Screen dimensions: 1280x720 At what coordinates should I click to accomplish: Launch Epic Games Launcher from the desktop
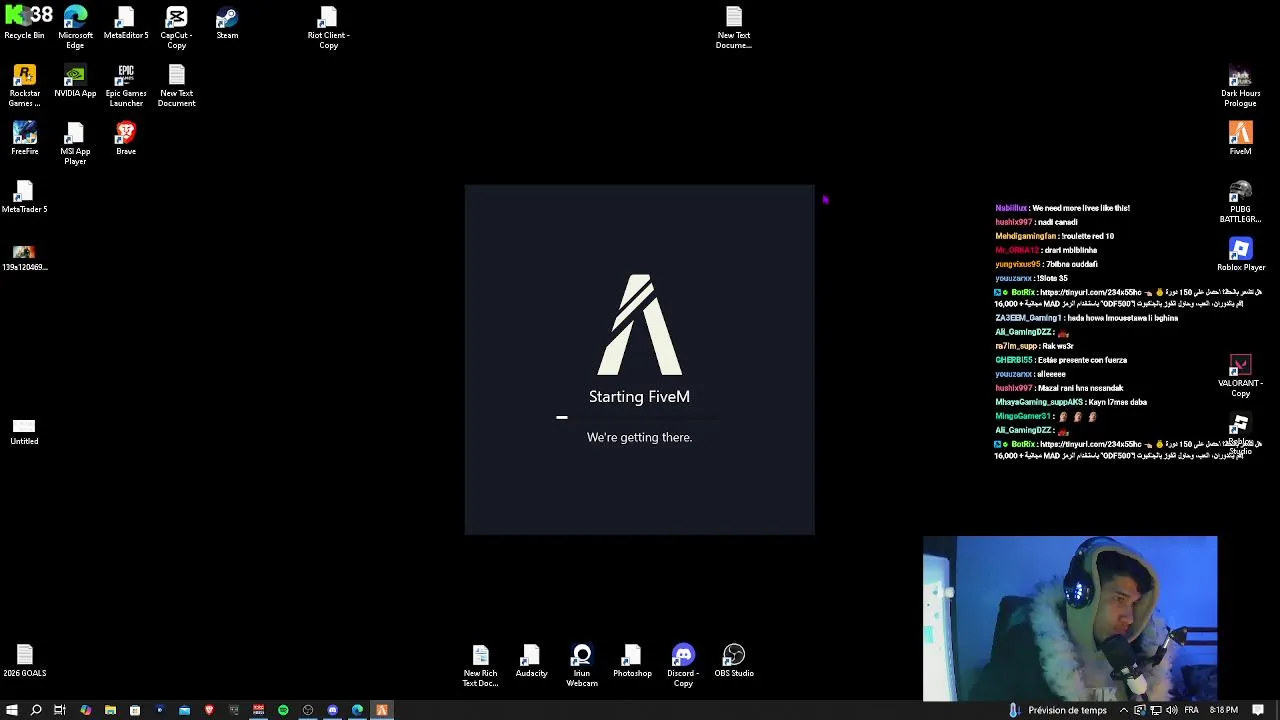tap(126, 86)
